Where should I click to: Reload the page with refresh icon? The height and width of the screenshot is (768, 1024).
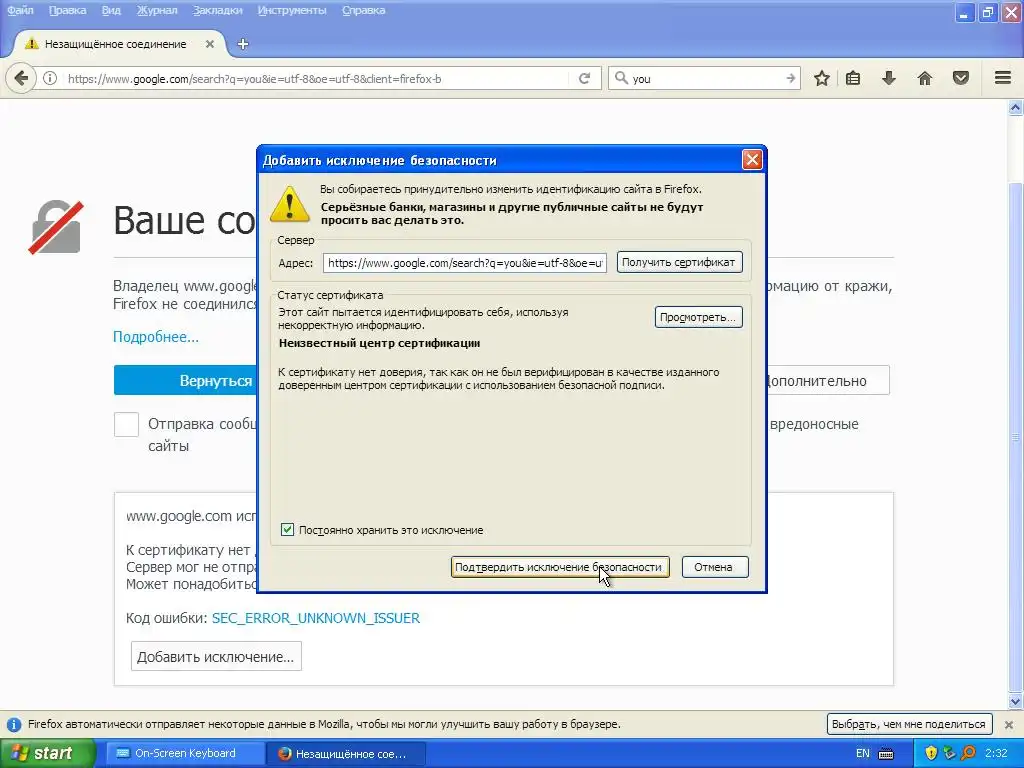pos(584,78)
